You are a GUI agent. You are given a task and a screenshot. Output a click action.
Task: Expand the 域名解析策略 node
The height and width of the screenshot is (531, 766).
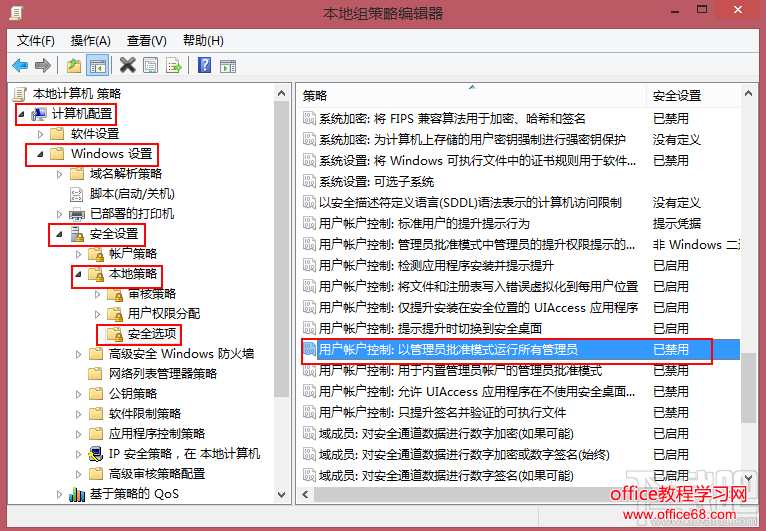[x=60, y=174]
